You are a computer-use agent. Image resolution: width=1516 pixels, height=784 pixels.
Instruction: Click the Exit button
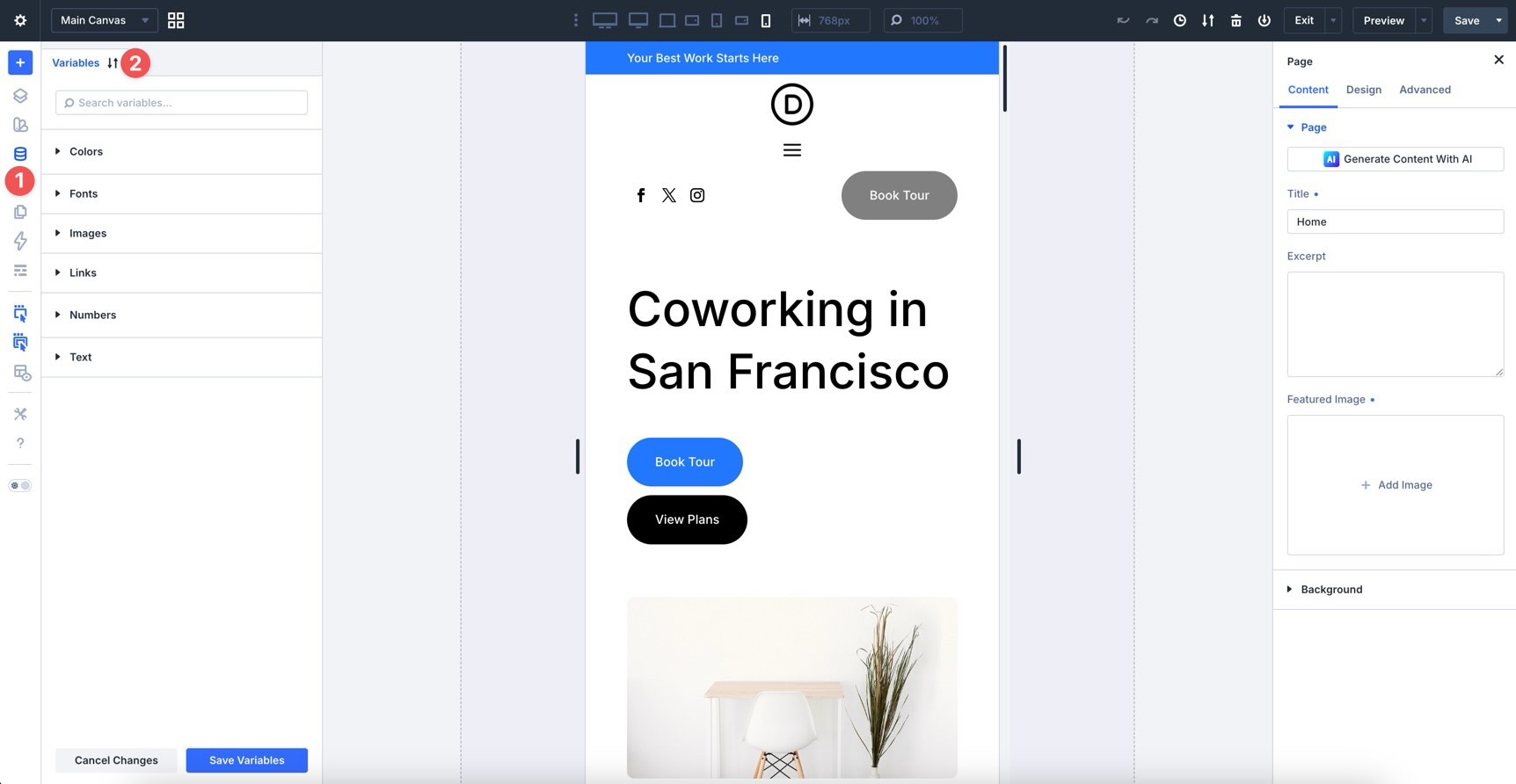1304,20
